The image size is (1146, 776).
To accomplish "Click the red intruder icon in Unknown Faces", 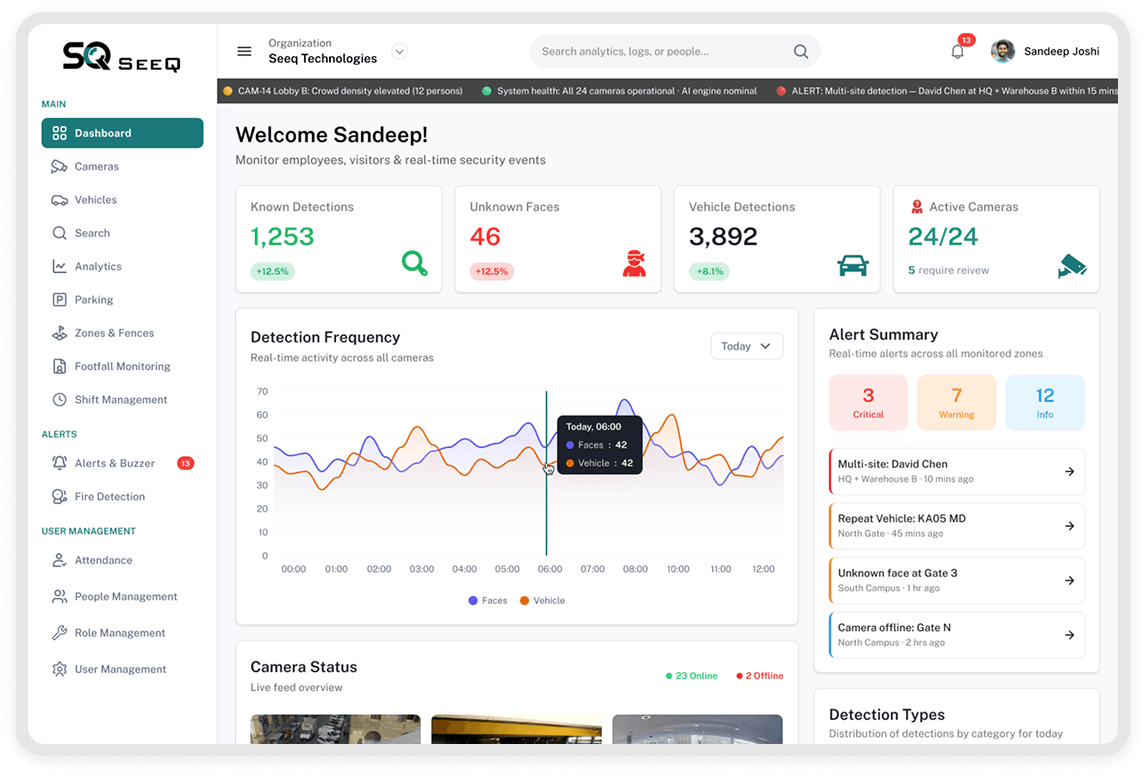I will tap(634, 263).
